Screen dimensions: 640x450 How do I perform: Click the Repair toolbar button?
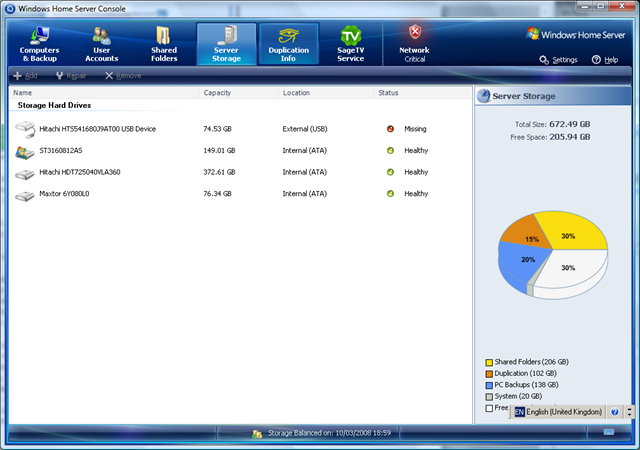(72, 76)
